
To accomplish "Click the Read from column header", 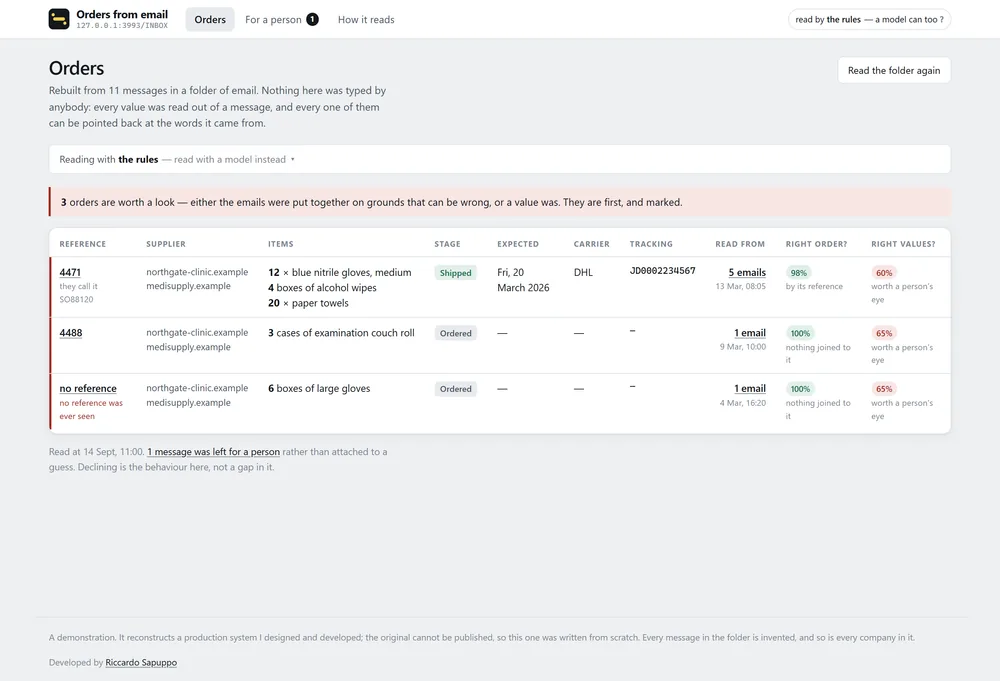I will click(740, 244).
